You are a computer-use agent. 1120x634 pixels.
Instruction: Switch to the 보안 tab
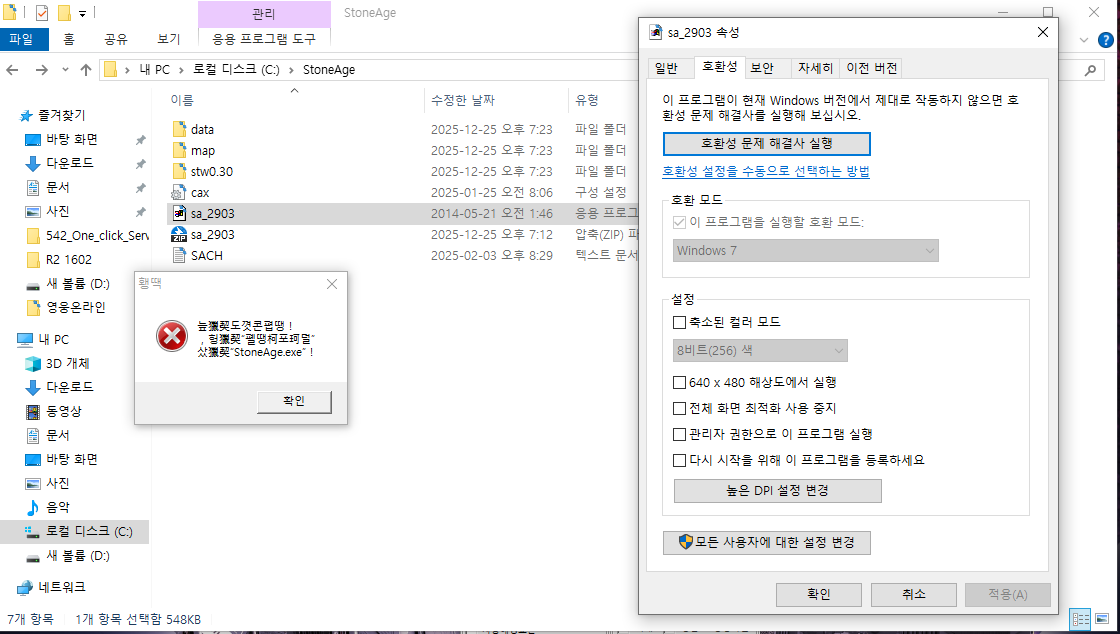click(762, 68)
